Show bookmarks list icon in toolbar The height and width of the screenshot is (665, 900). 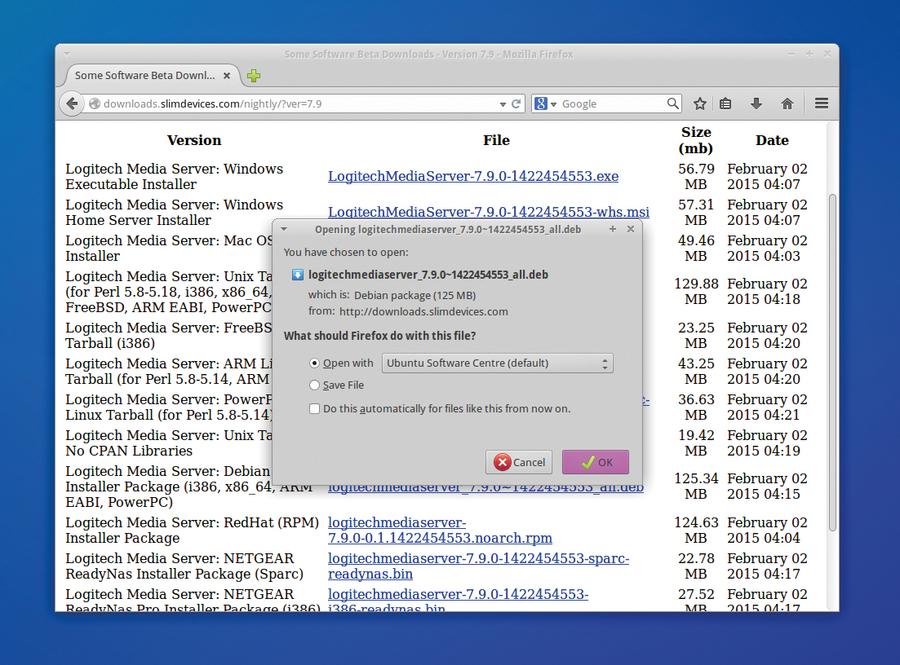[726, 104]
